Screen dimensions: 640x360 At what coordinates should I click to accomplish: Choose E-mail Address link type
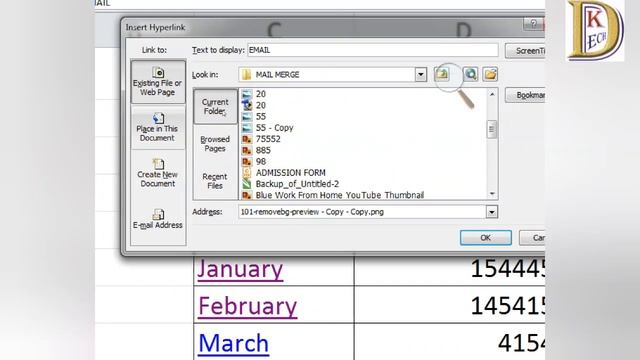click(158, 219)
